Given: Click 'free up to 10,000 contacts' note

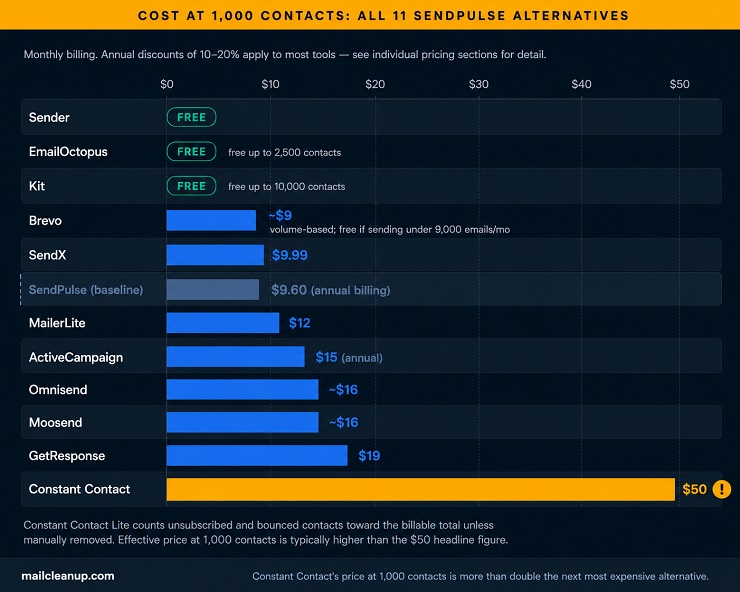Looking at the screenshot, I should pyautogui.click(x=286, y=186).
